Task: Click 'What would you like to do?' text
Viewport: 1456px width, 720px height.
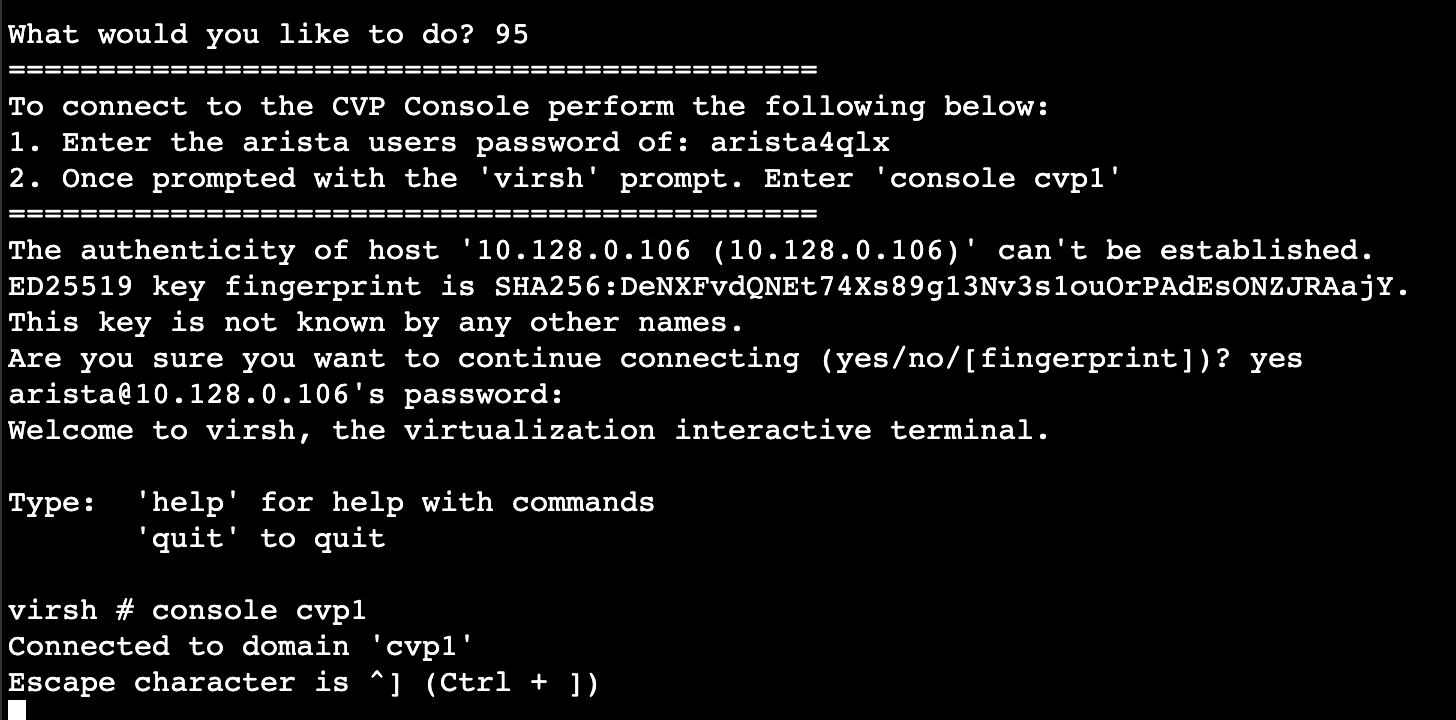Action: pyautogui.click(x=242, y=35)
